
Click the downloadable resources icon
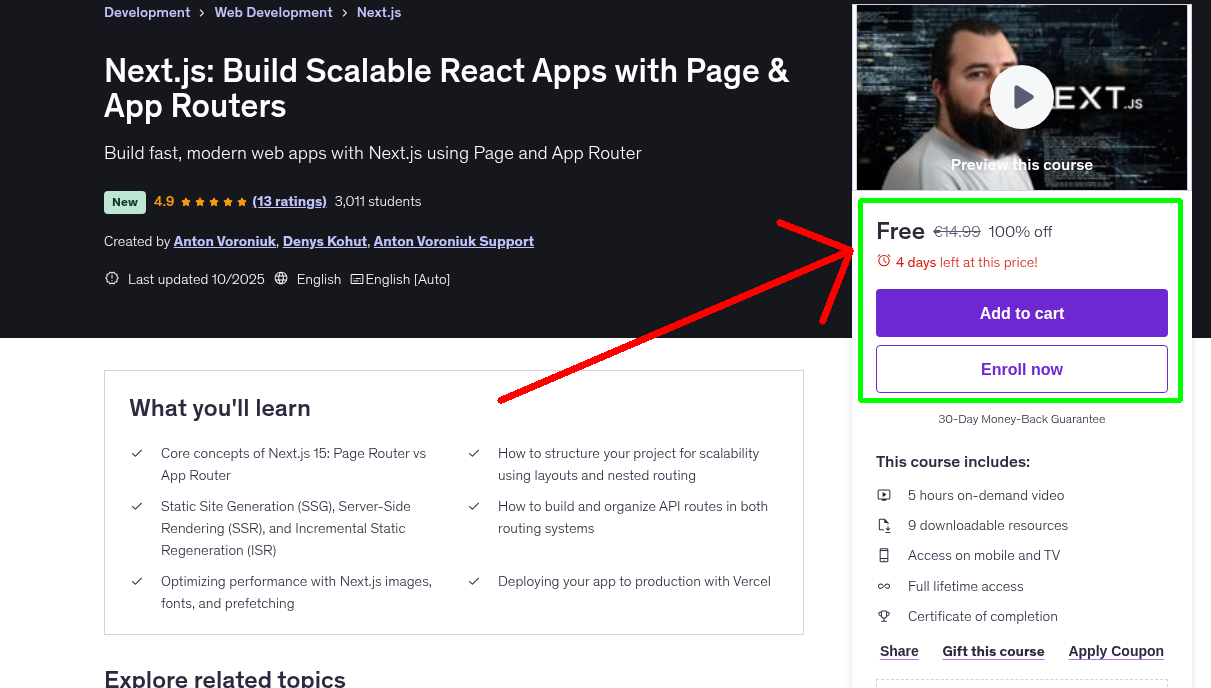(884, 525)
